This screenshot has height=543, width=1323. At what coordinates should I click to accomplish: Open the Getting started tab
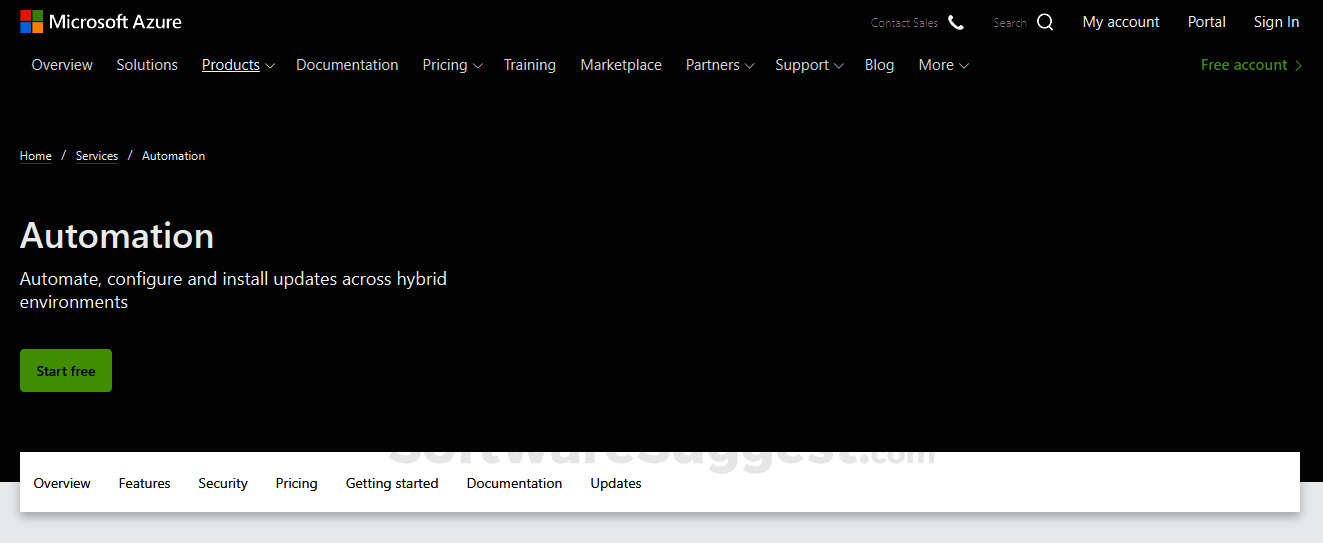[392, 483]
